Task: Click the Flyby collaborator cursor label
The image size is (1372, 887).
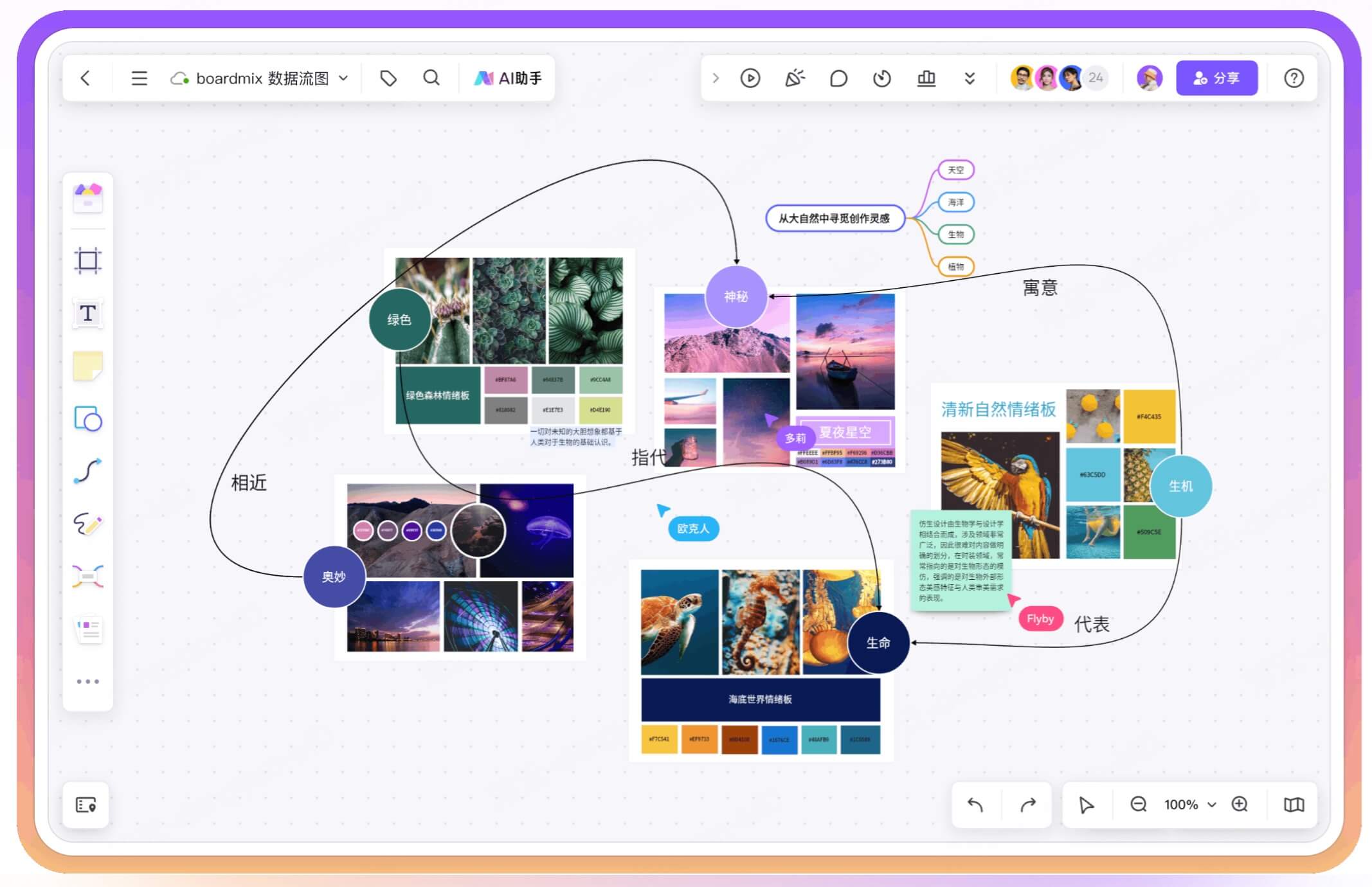Action: pos(1040,618)
